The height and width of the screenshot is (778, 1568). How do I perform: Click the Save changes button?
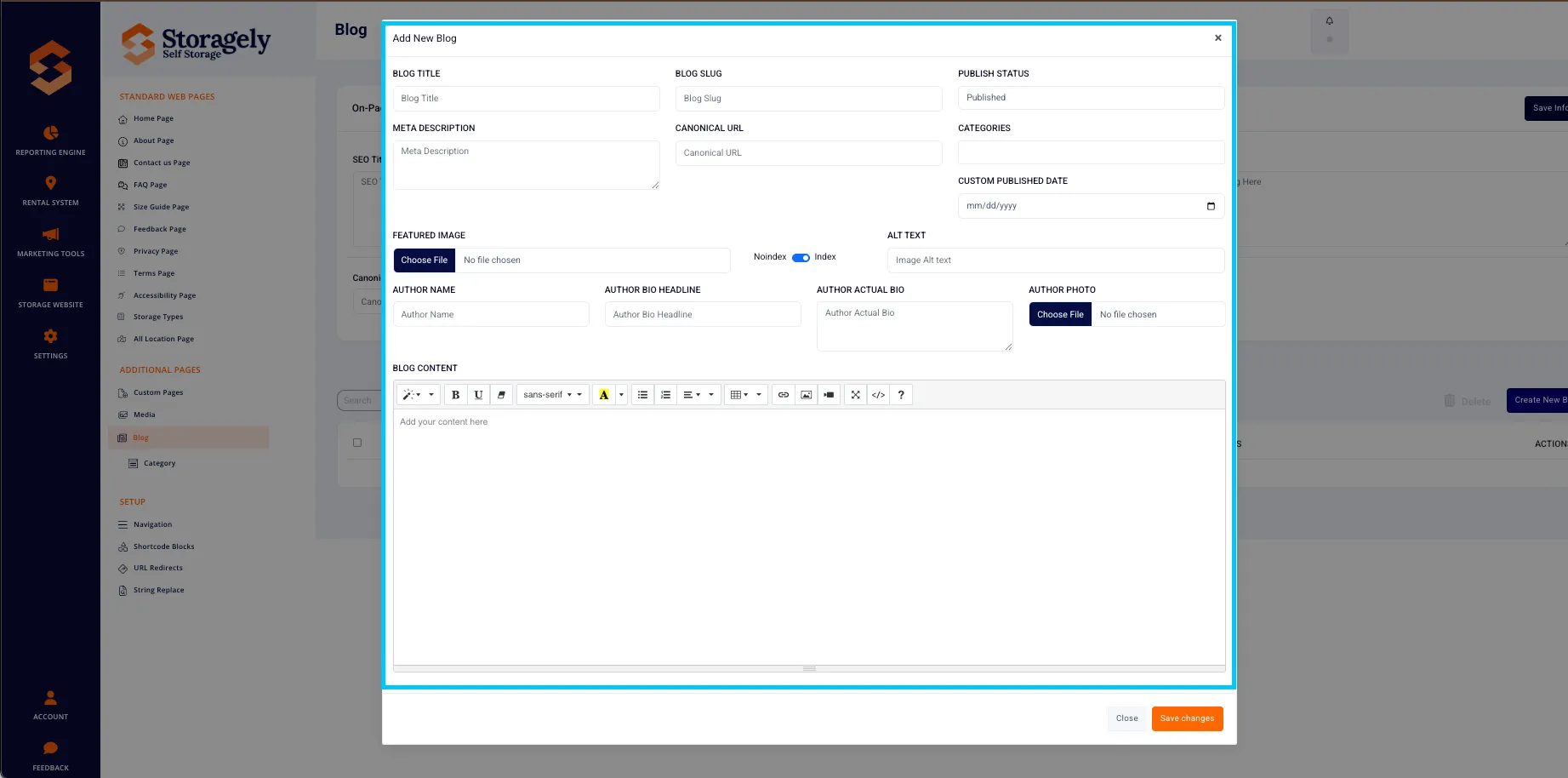(1187, 718)
